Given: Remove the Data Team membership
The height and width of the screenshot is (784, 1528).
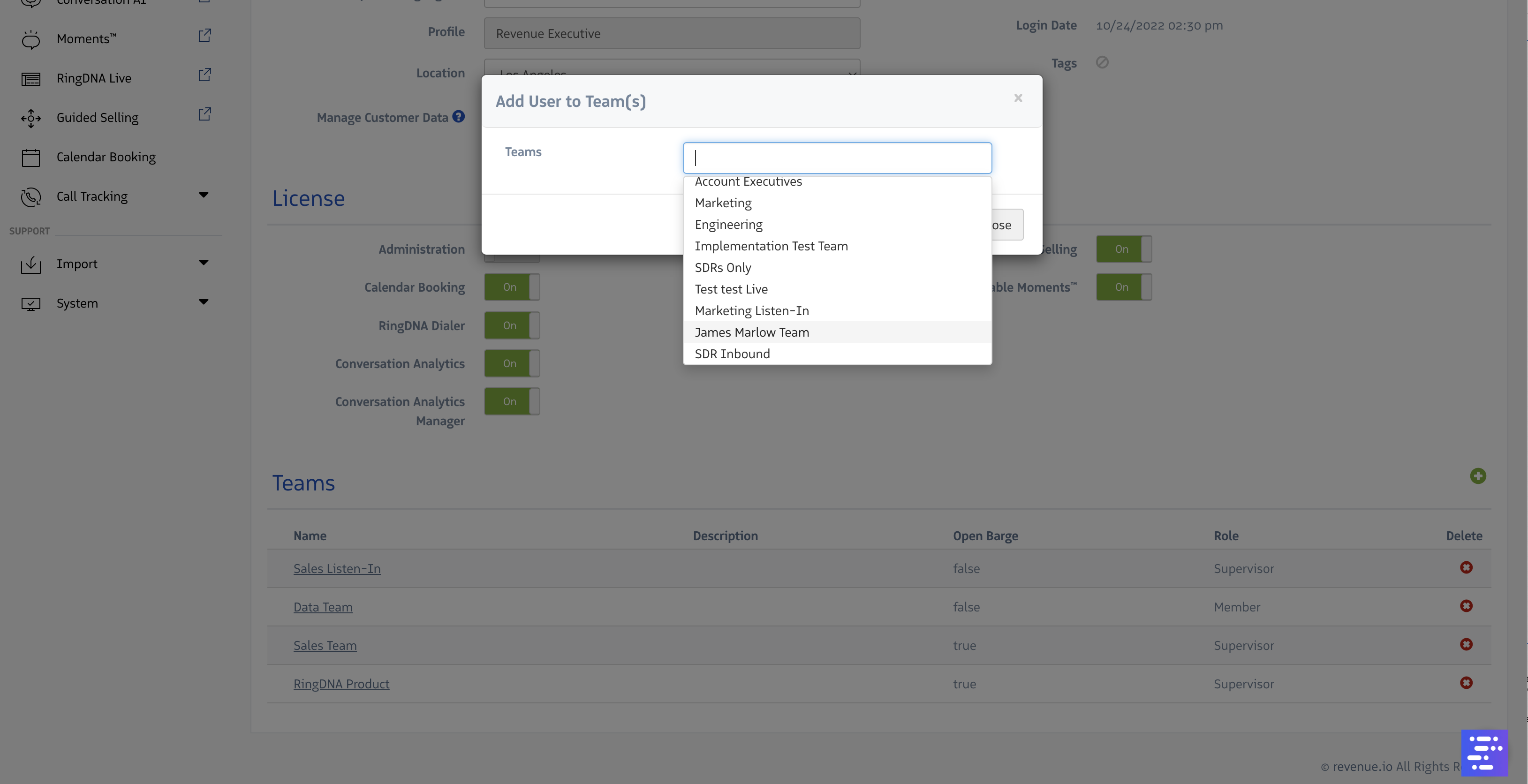Looking at the screenshot, I should (x=1466, y=606).
